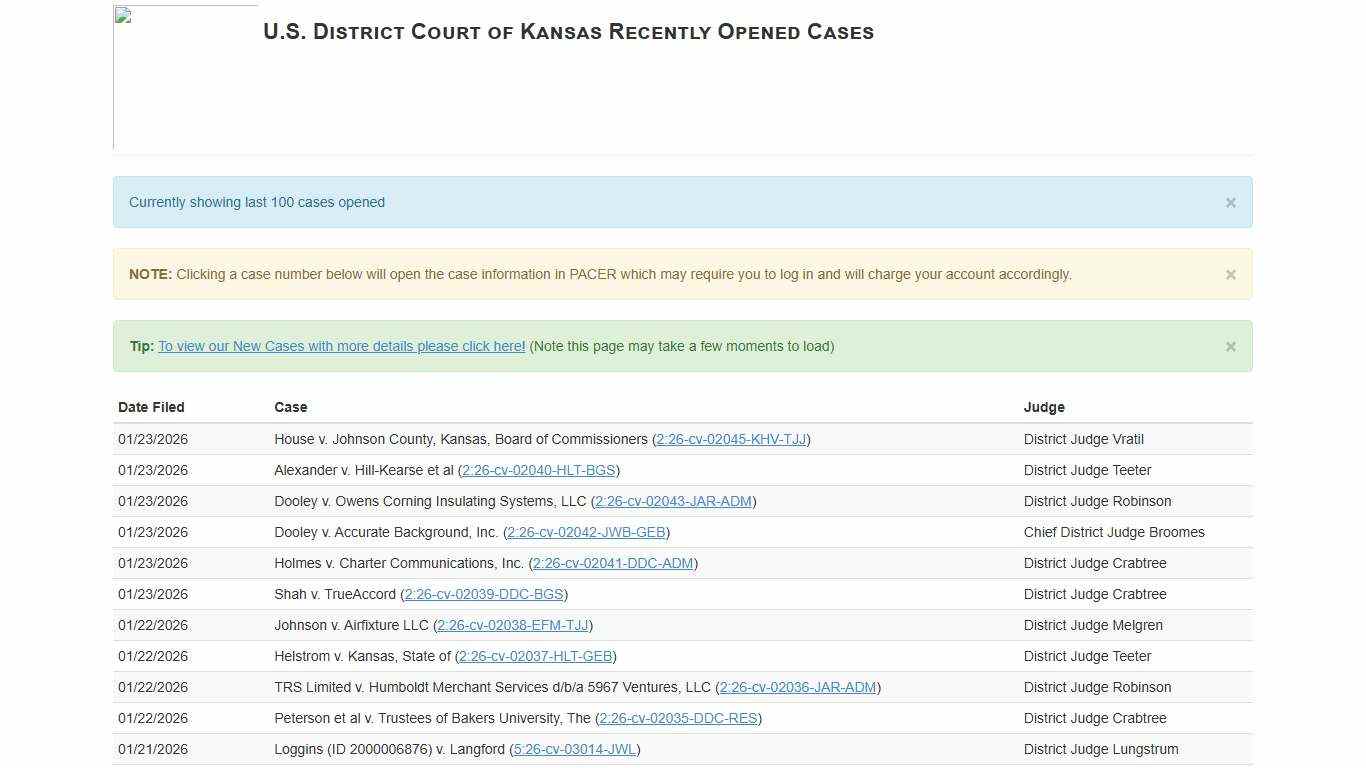Image resolution: width=1366 pixels, height=768 pixels.
Task: Dismiss the green Tip banner
Action: [x=1230, y=346]
